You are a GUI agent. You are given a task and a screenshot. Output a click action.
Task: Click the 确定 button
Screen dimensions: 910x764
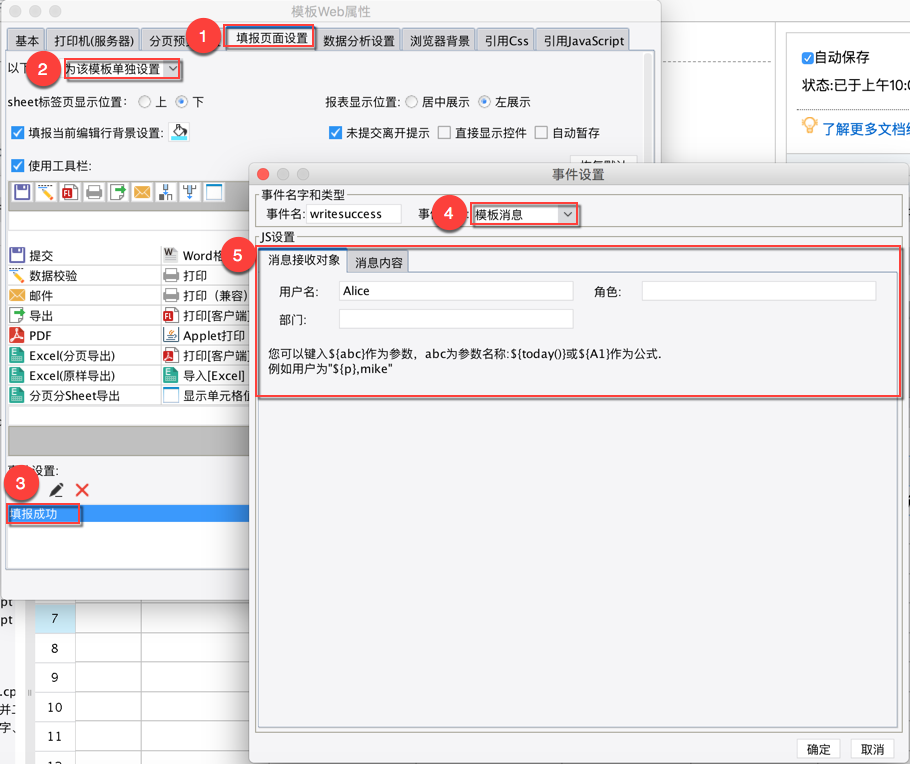tap(818, 749)
